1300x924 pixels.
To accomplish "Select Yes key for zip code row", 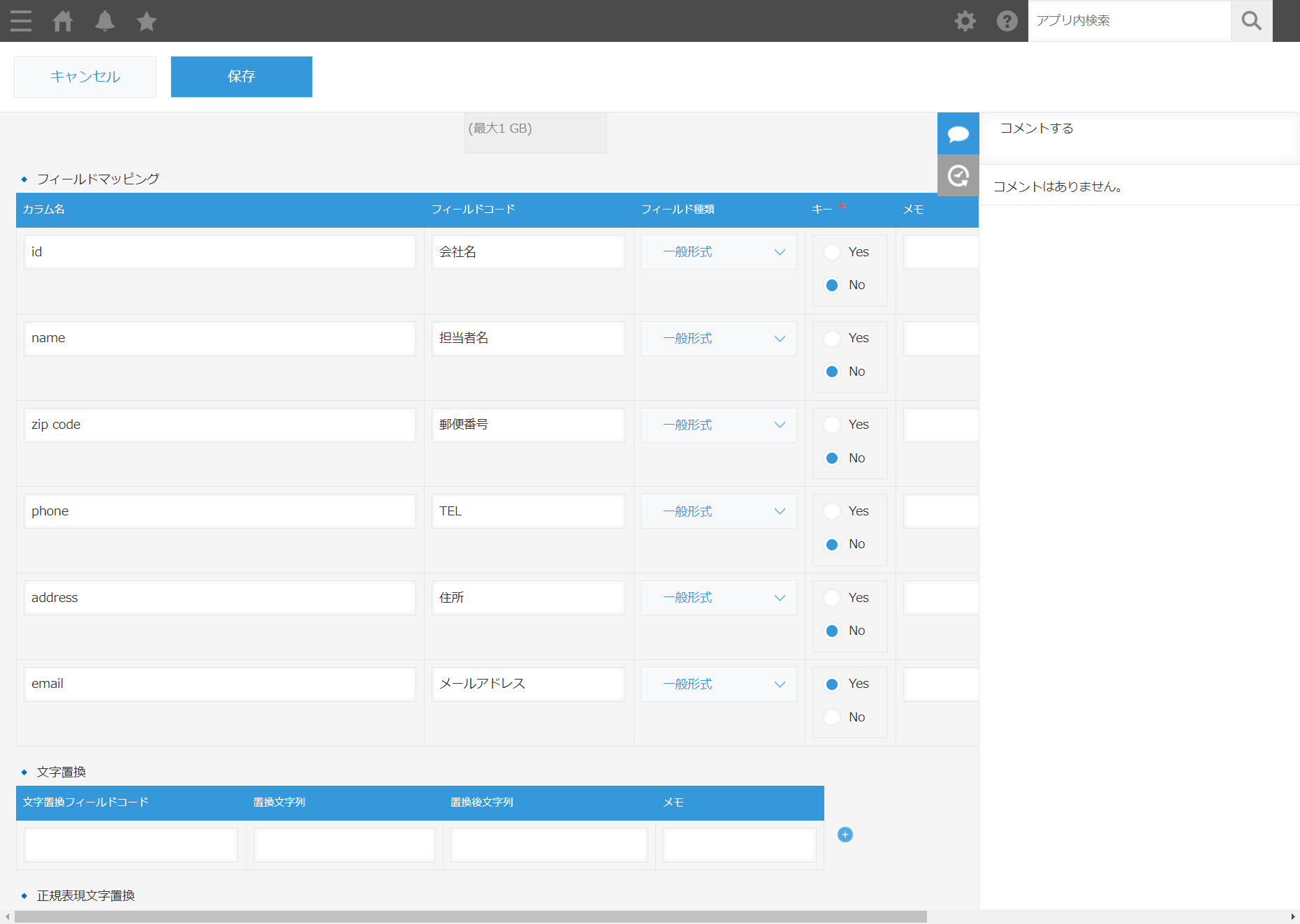I will (832, 425).
